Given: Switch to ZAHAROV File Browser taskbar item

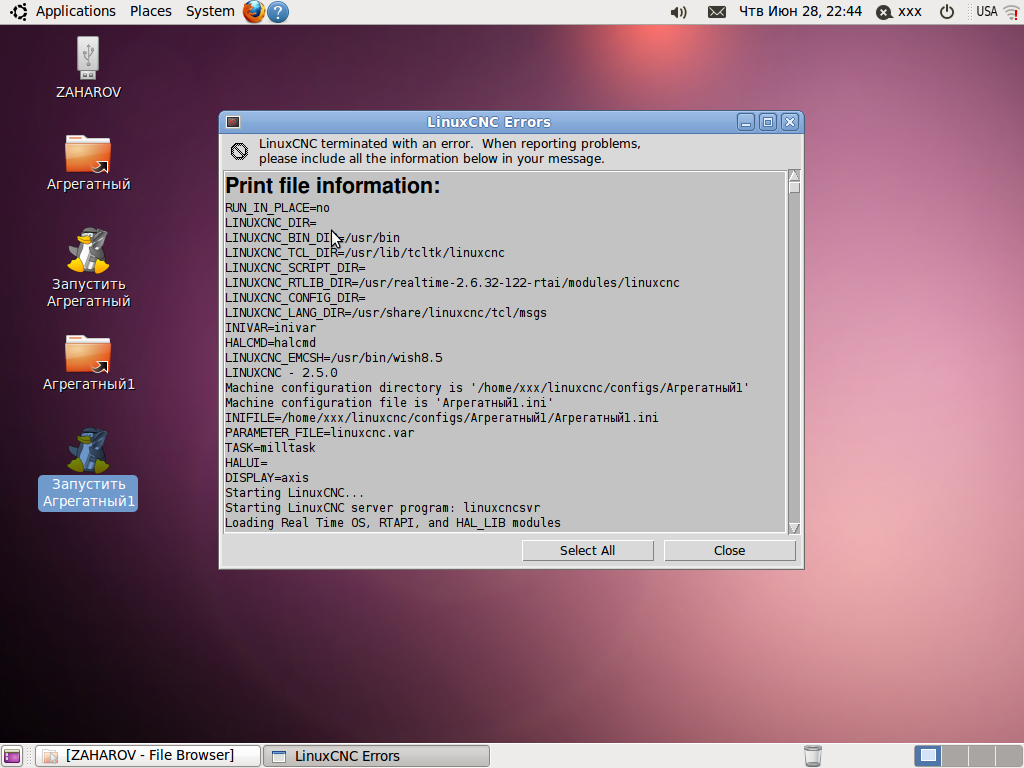Looking at the screenshot, I should point(148,756).
